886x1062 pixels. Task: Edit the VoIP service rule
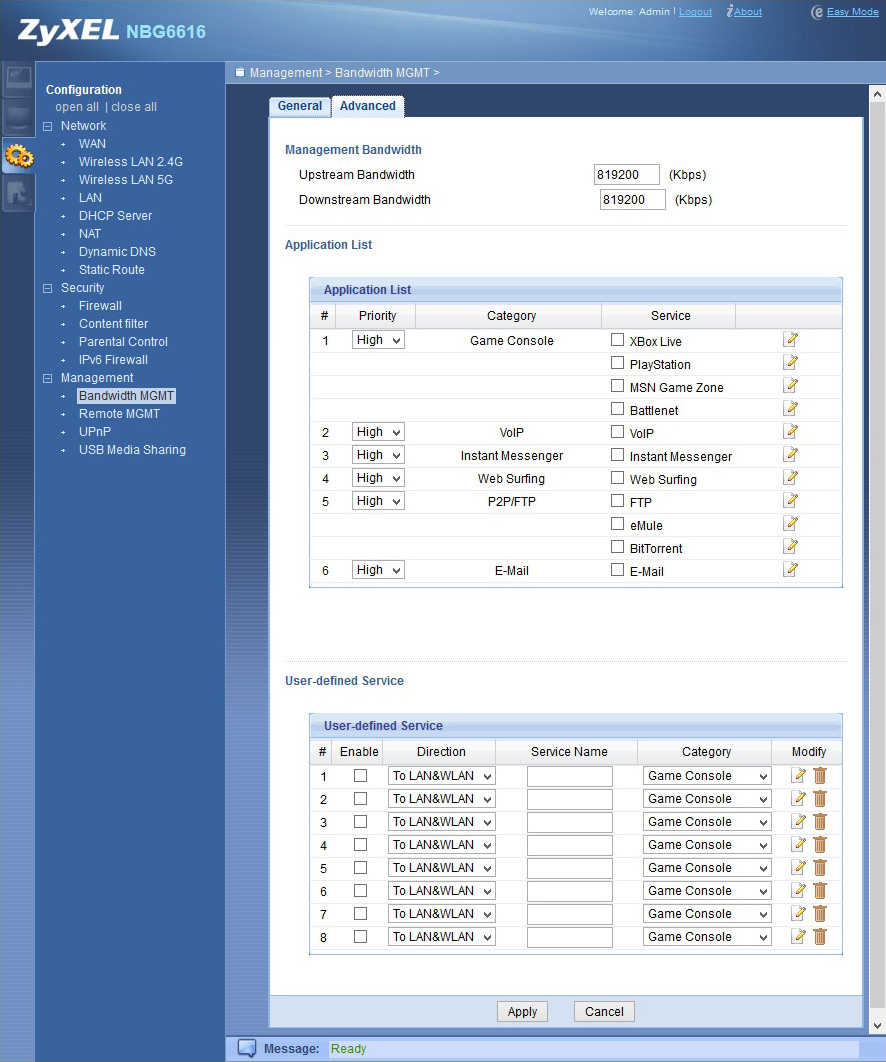[790, 432]
